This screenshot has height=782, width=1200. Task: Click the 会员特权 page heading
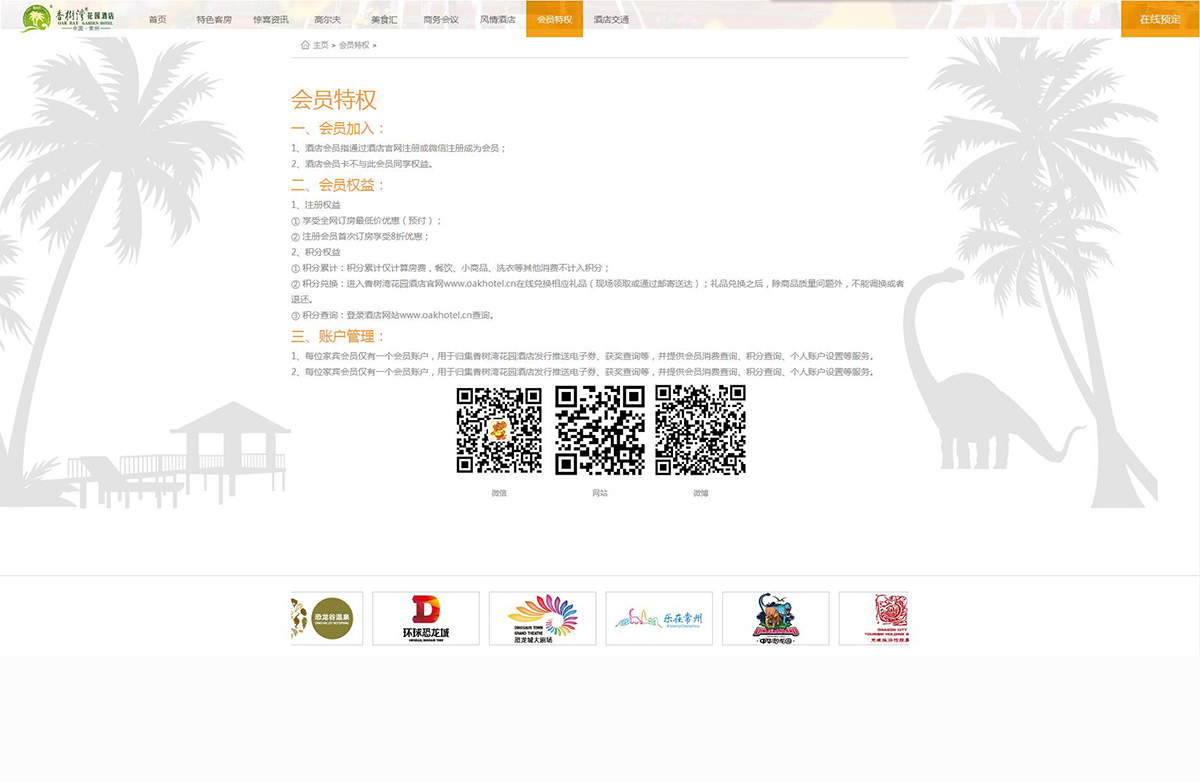coord(334,100)
